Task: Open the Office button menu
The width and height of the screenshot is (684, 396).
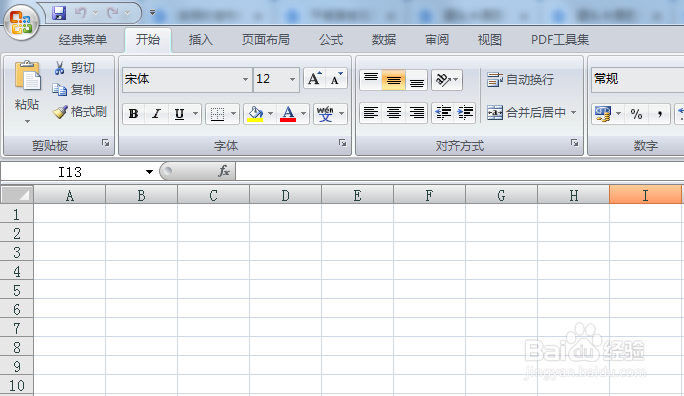Action: pos(21,22)
